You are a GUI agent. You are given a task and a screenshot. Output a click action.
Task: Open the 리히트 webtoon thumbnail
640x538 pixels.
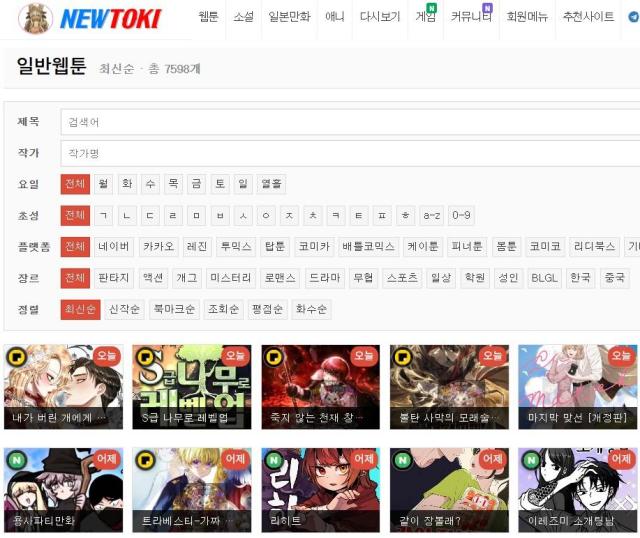(x=320, y=490)
